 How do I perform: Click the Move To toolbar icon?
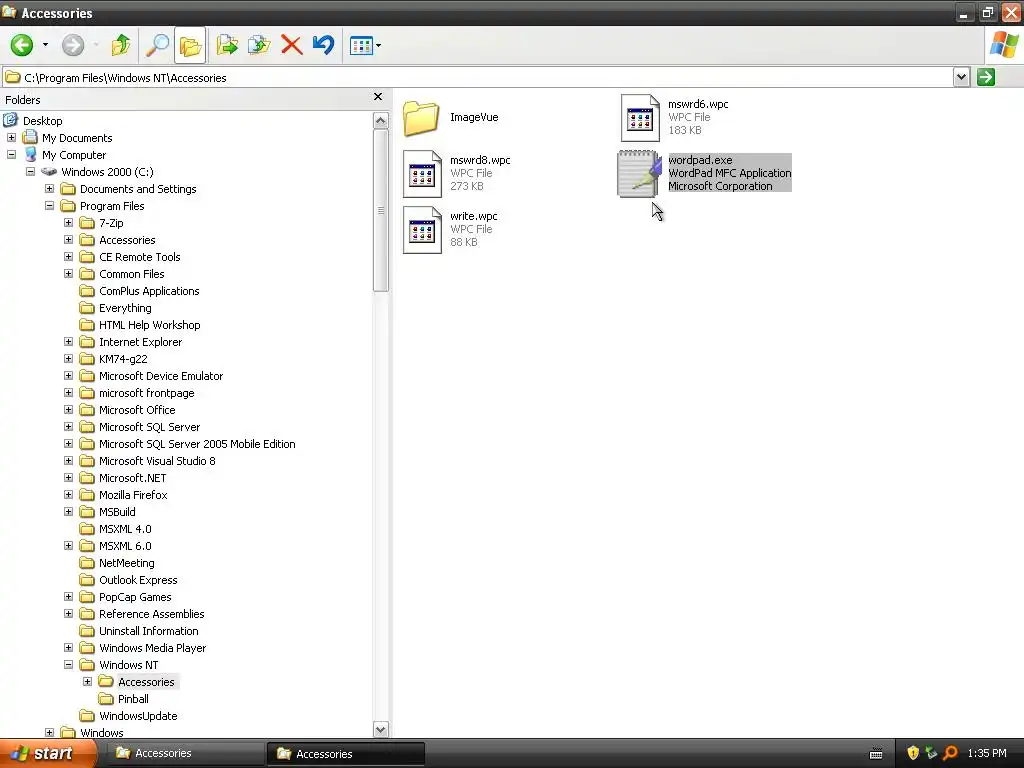coord(227,45)
